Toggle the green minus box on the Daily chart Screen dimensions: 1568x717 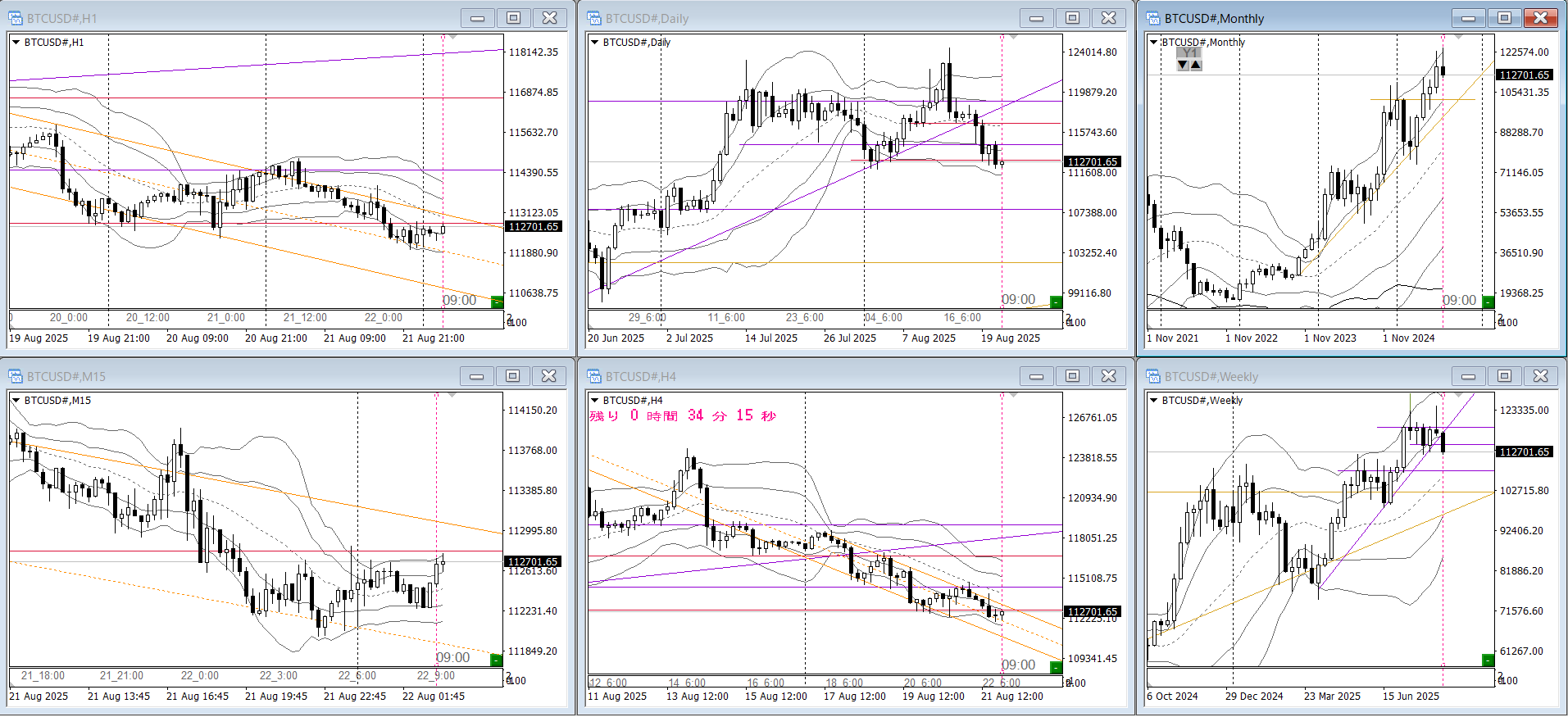click(x=1056, y=302)
